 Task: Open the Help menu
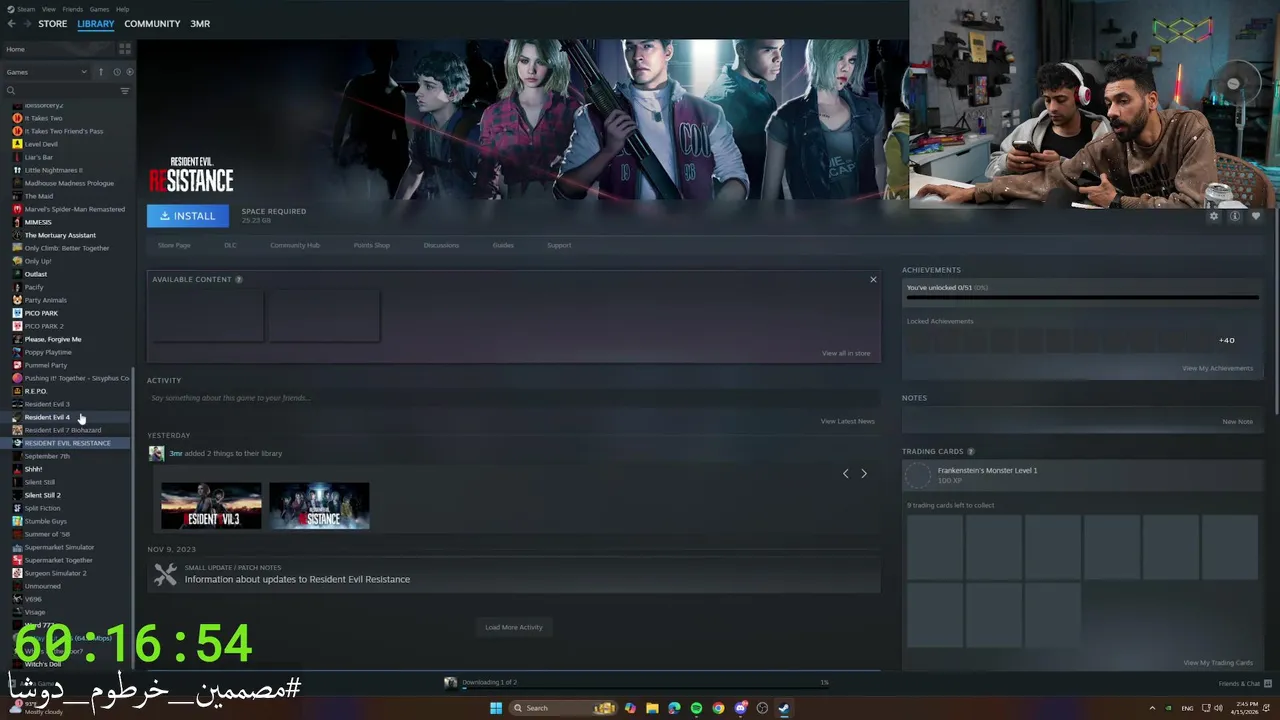(122, 9)
